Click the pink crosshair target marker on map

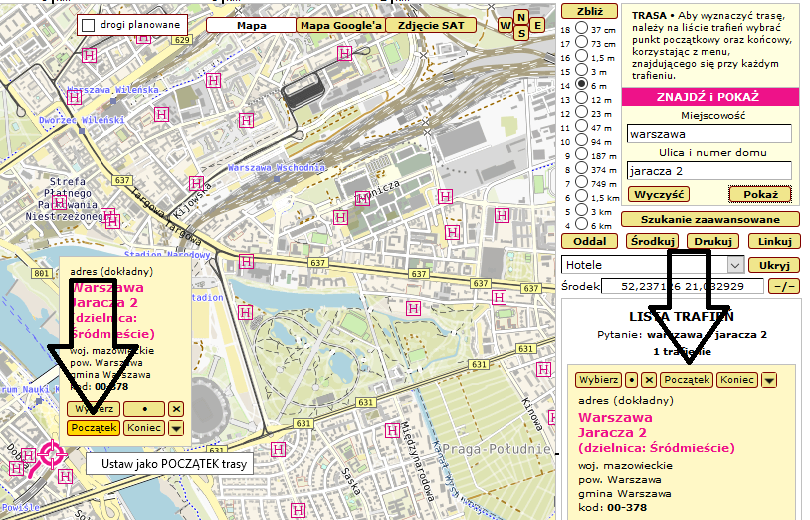50,455
